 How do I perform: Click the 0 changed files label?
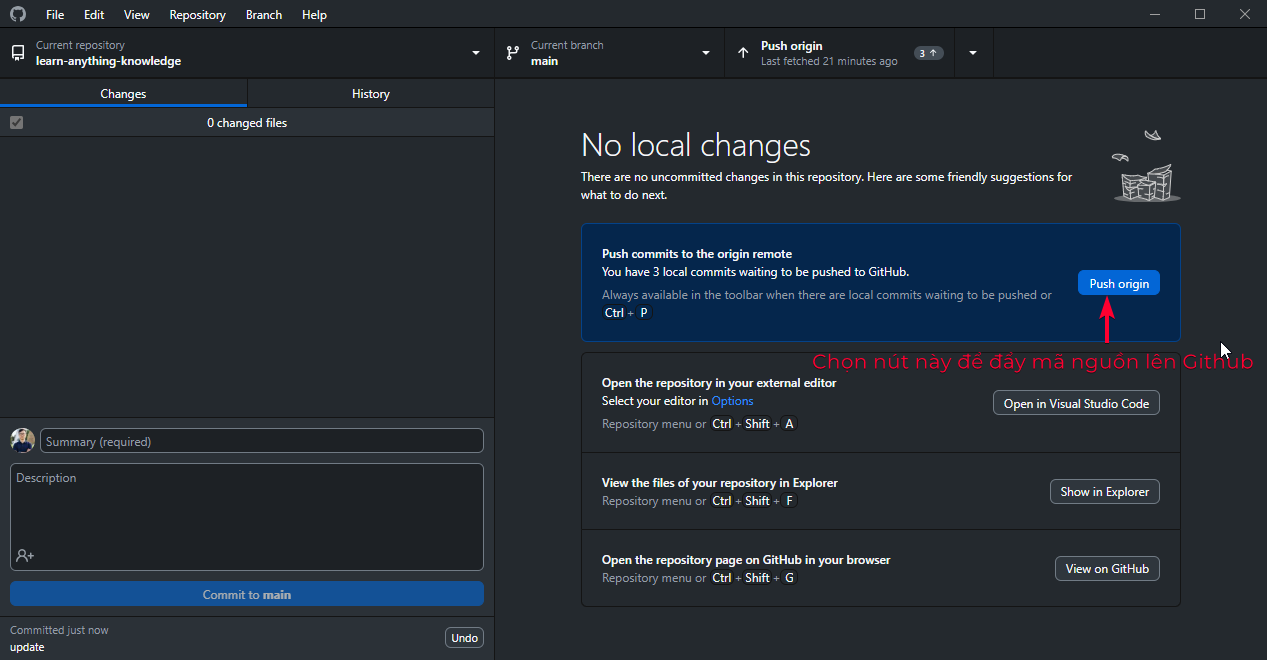coord(247,123)
